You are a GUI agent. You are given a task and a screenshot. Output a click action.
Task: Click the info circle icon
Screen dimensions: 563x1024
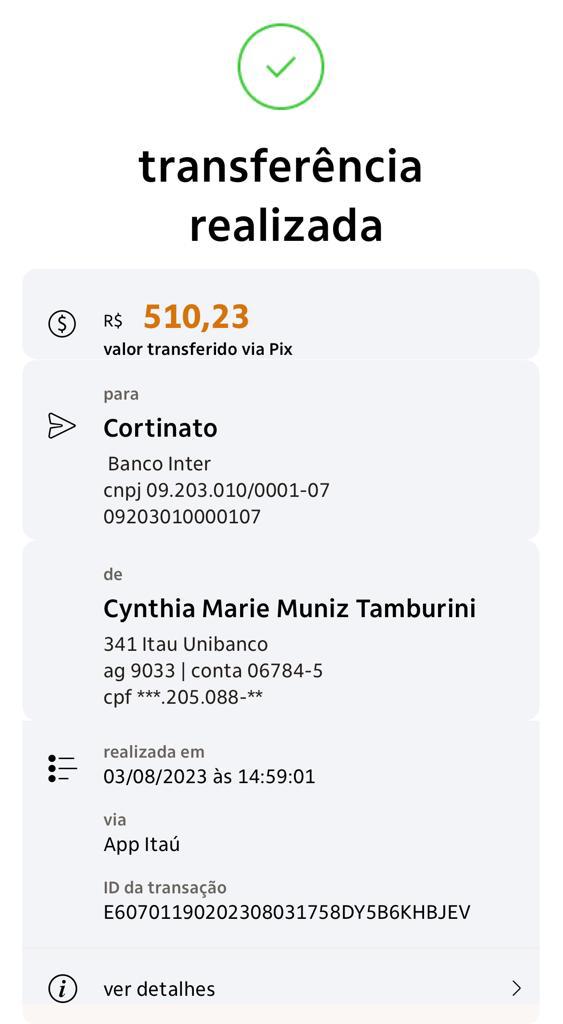(62, 988)
